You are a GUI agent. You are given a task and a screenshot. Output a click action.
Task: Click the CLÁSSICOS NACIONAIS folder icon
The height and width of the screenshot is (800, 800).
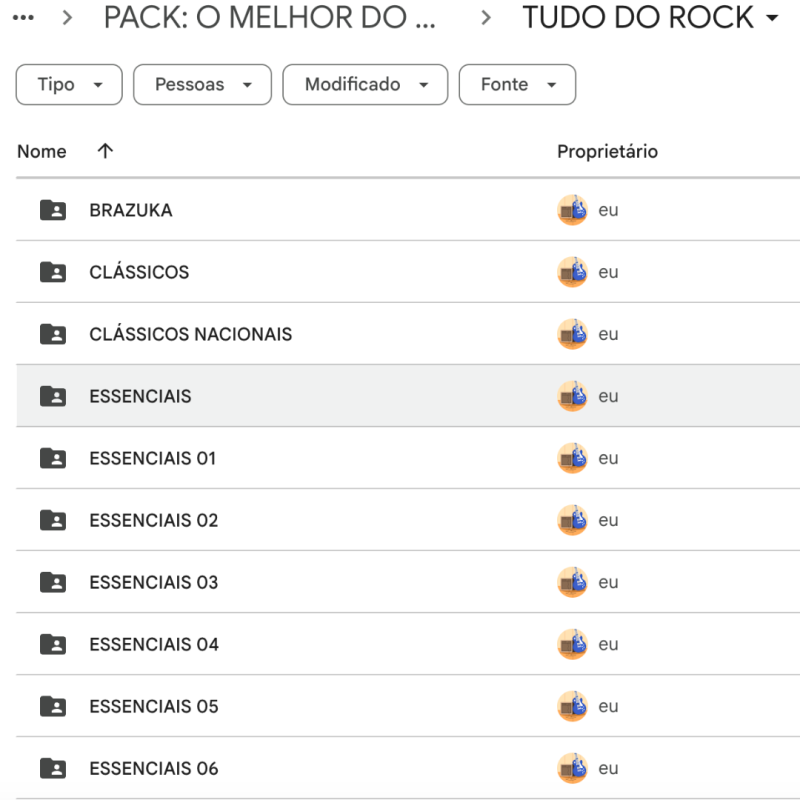tap(53, 334)
